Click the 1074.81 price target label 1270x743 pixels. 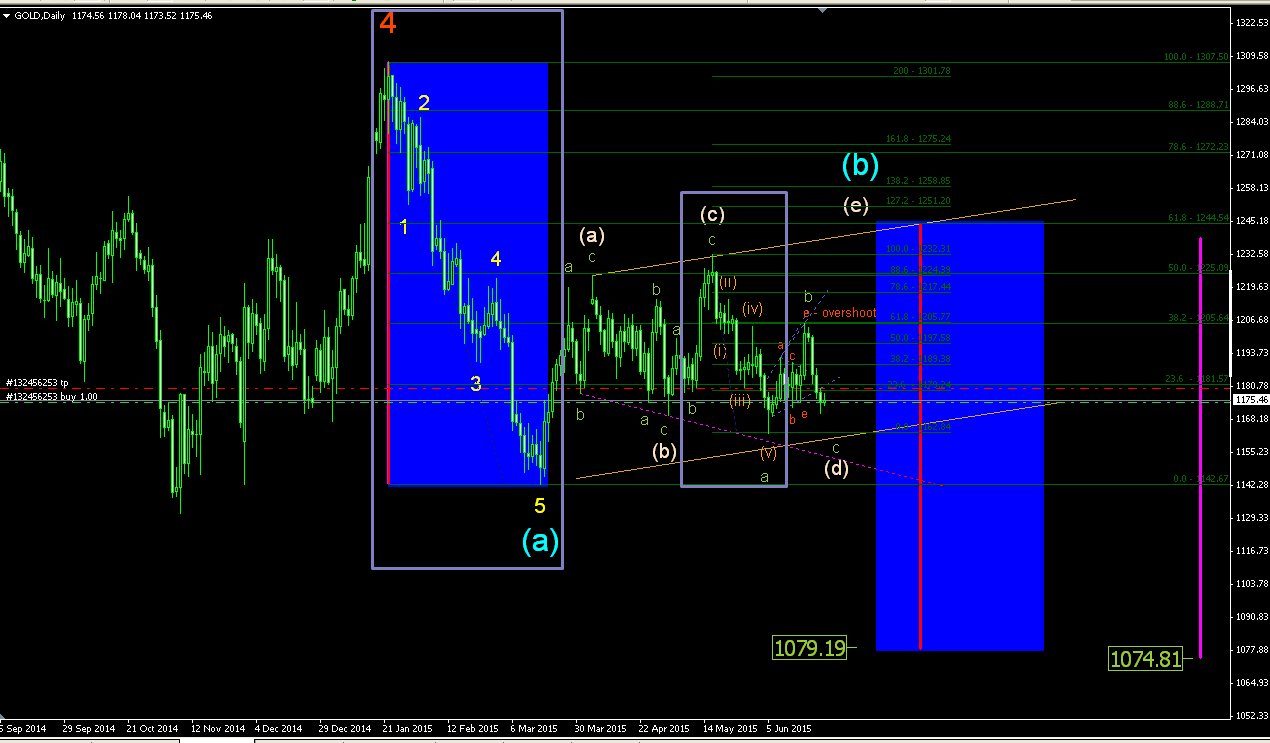click(1146, 658)
